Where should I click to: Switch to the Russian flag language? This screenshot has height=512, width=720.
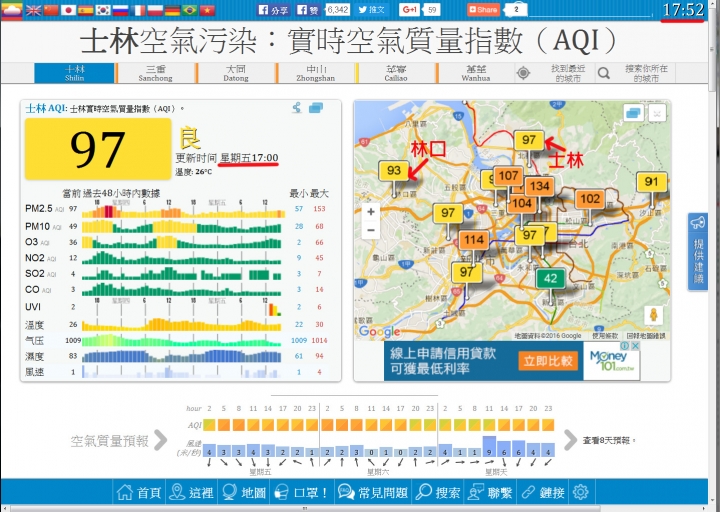(121, 10)
